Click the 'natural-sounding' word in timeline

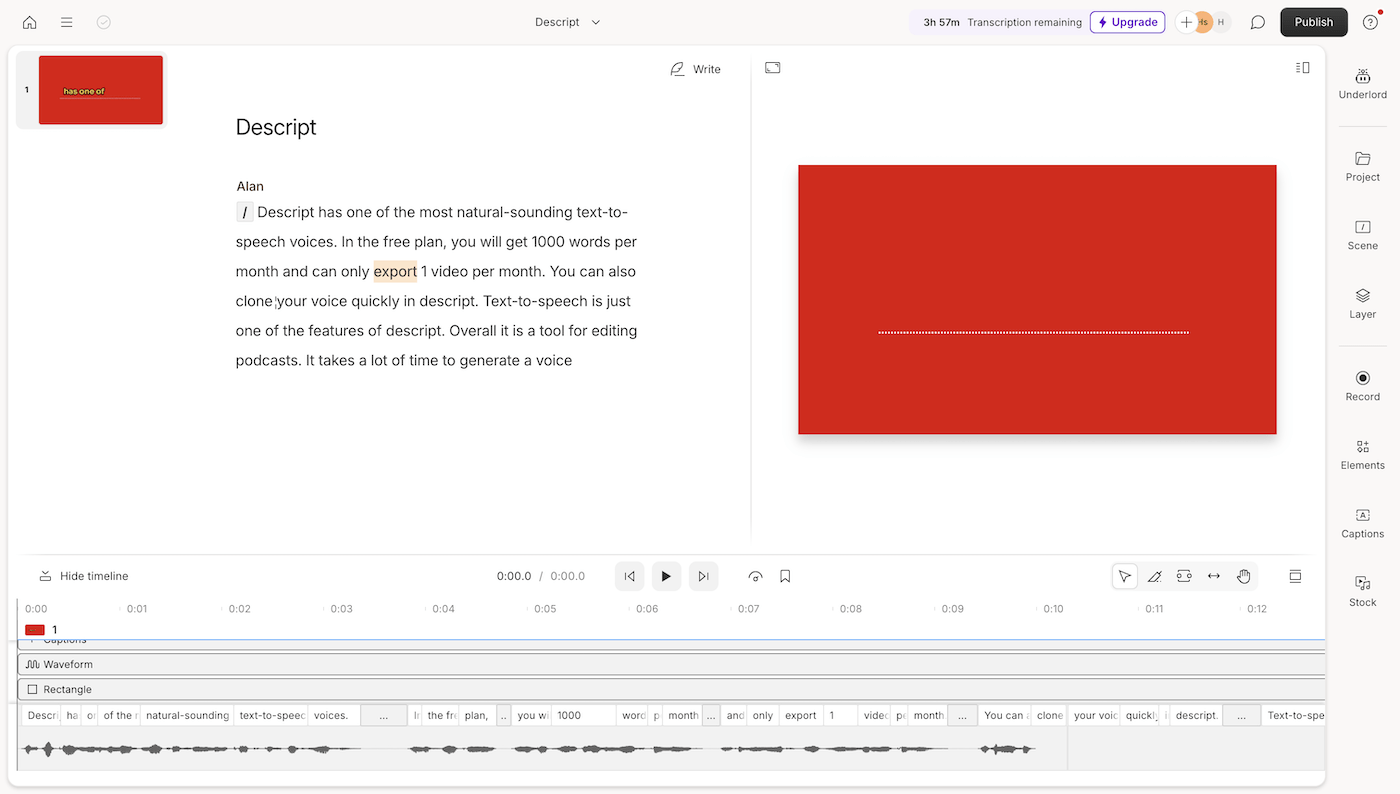coord(187,715)
